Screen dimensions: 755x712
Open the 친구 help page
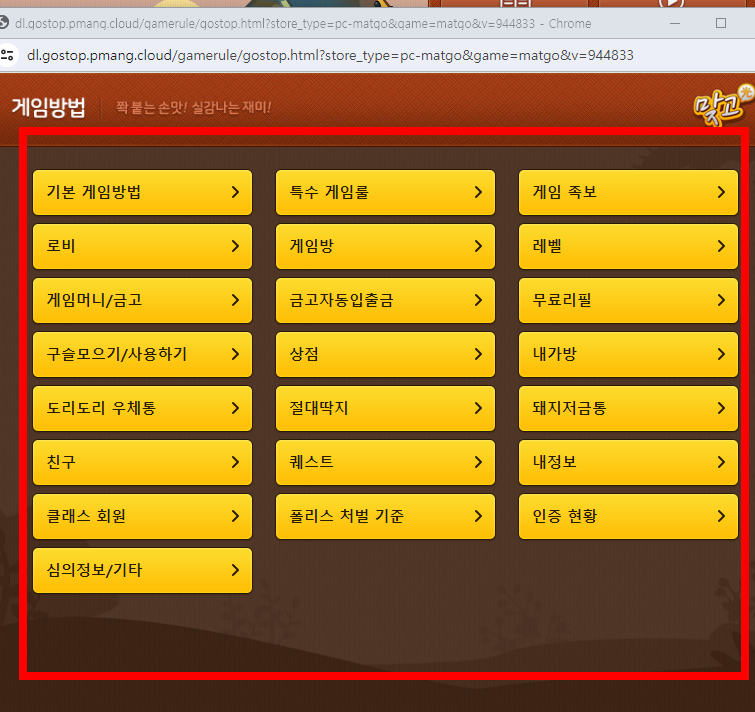point(142,462)
